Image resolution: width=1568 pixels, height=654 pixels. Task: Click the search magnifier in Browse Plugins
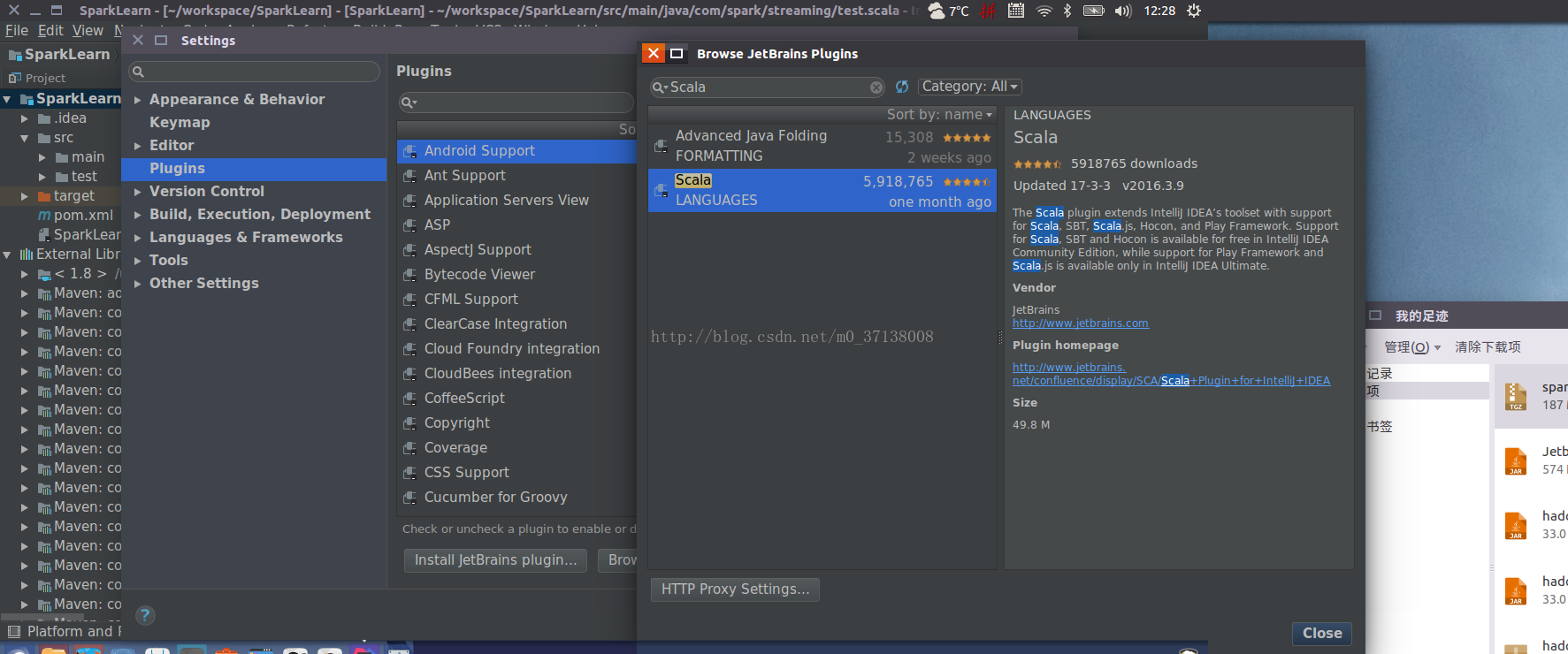tap(660, 87)
